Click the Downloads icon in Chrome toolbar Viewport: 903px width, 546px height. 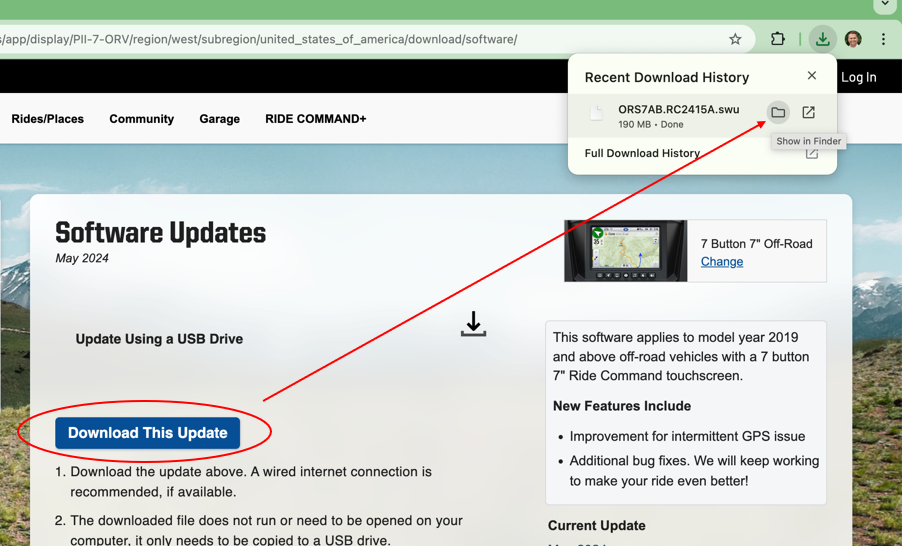coord(822,39)
